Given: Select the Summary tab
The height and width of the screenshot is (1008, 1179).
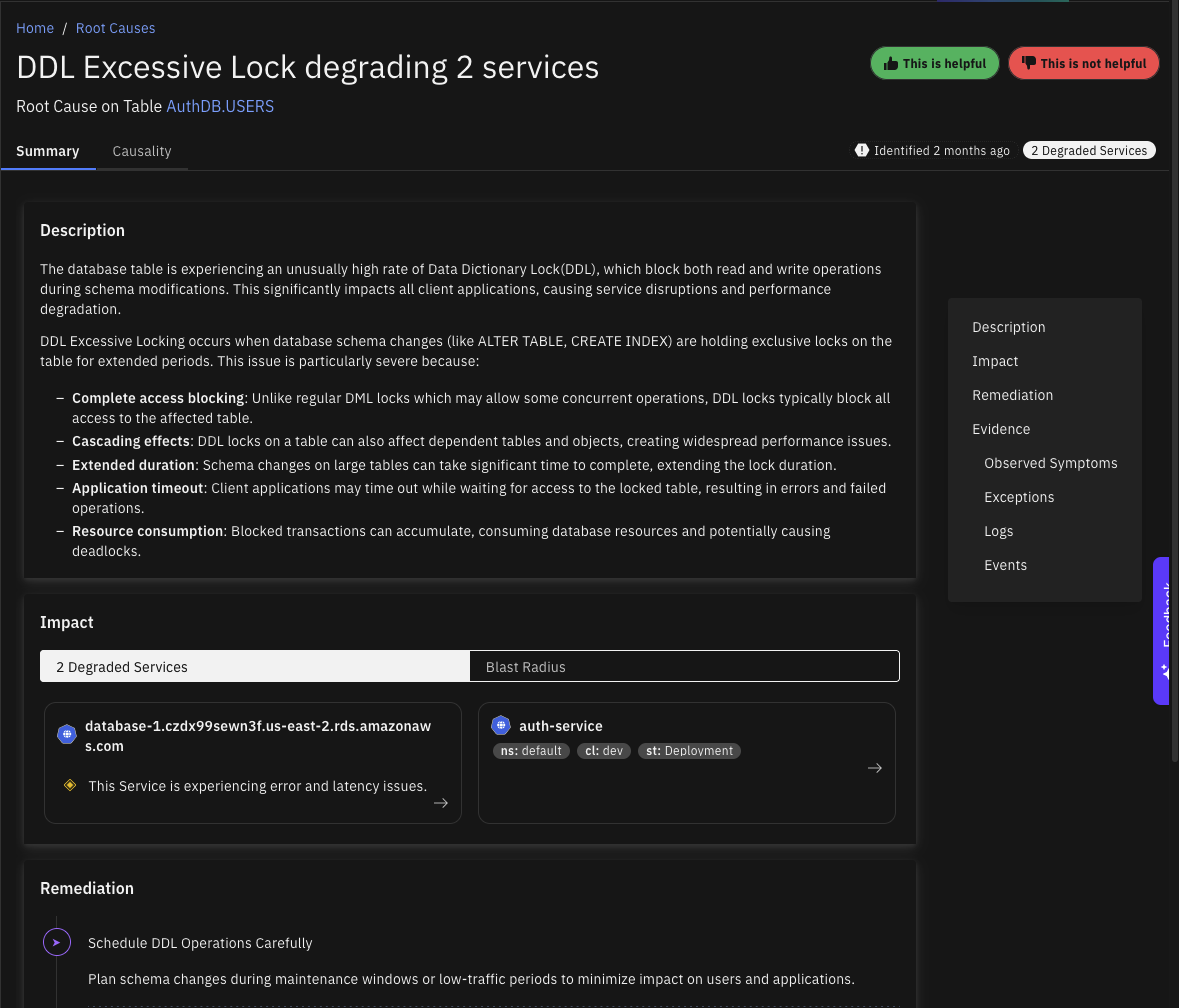Looking at the screenshot, I should (x=48, y=151).
